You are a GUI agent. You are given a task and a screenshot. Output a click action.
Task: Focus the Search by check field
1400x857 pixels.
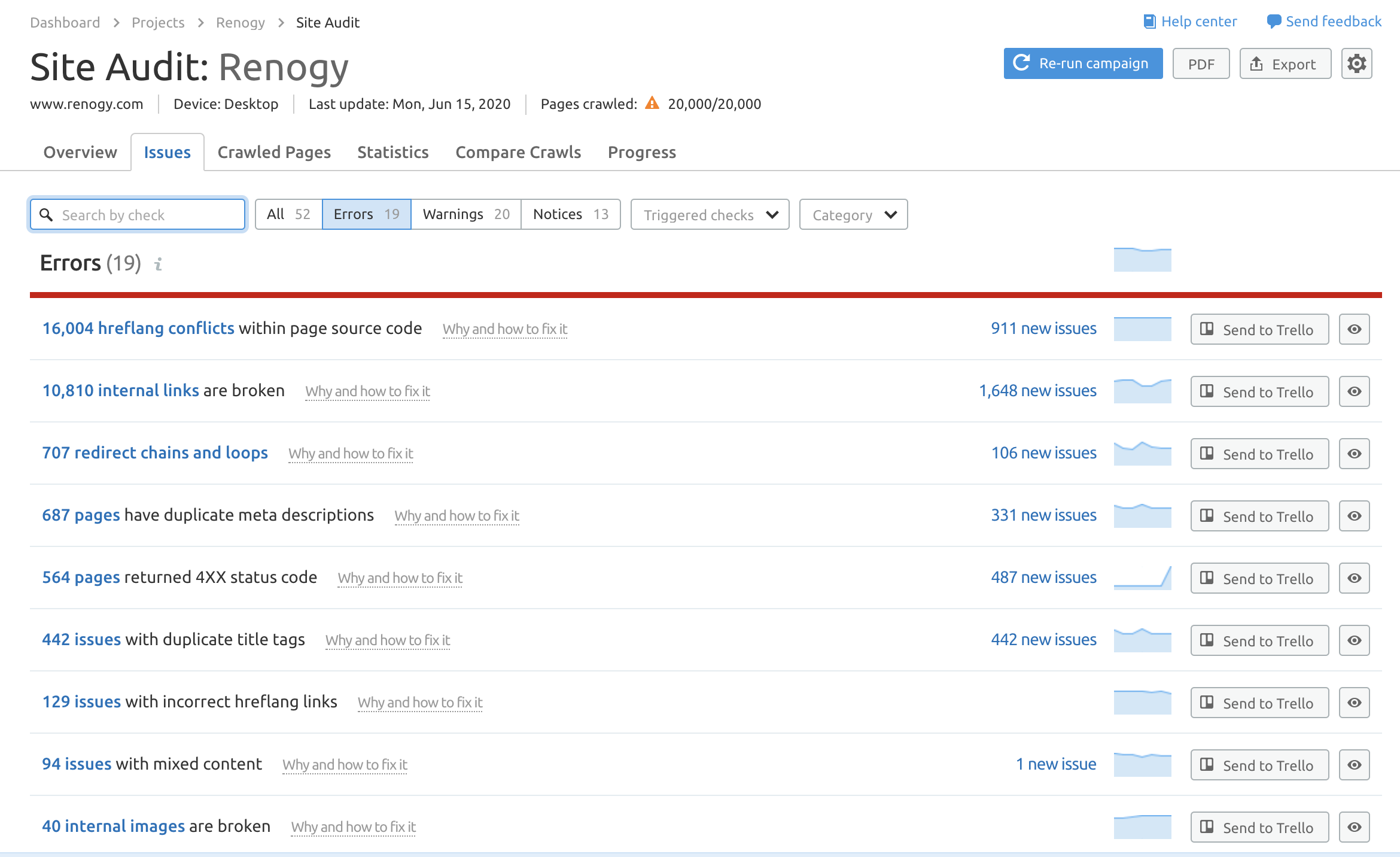pyautogui.click(x=150, y=215)
